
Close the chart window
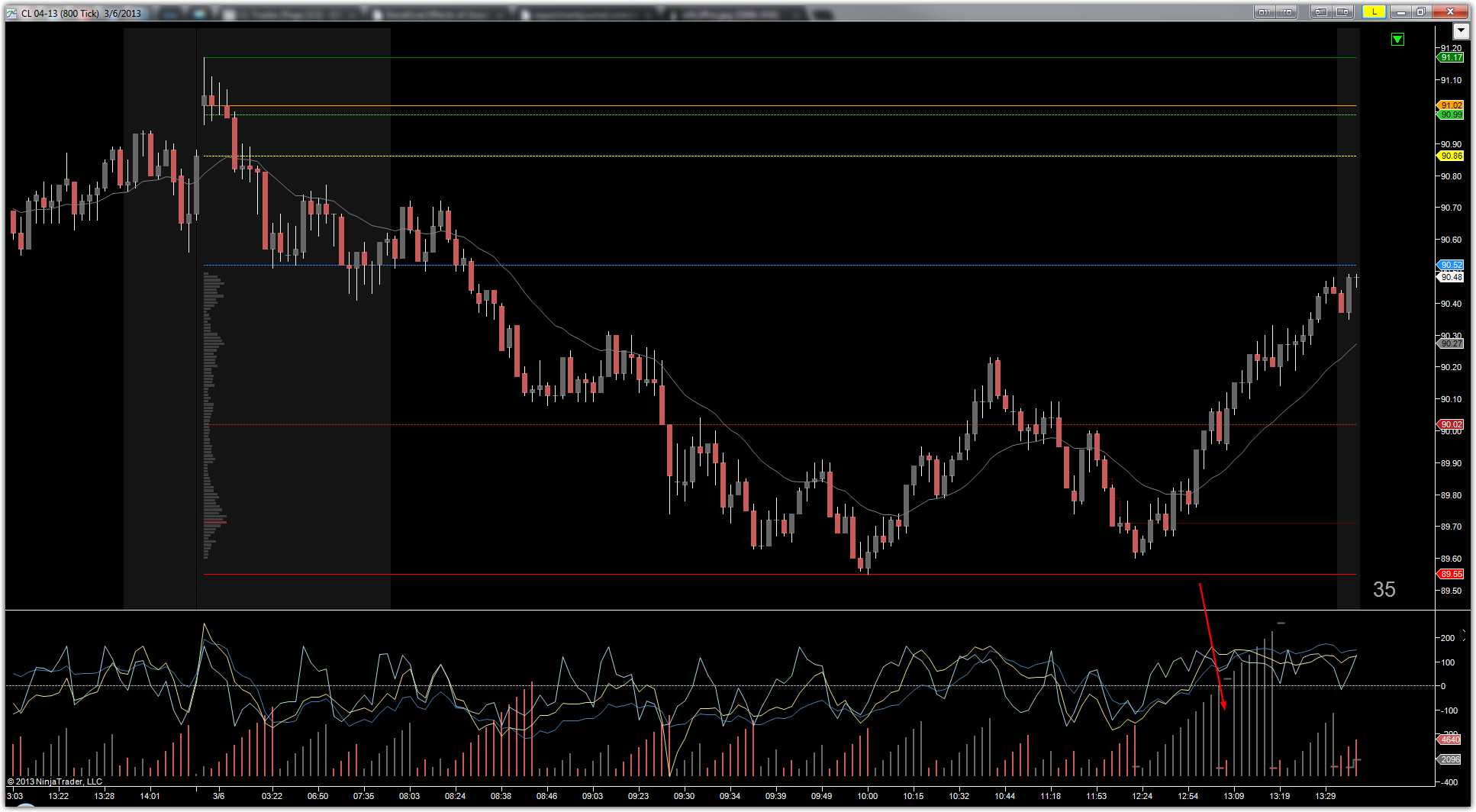(x=1449, y=11)
